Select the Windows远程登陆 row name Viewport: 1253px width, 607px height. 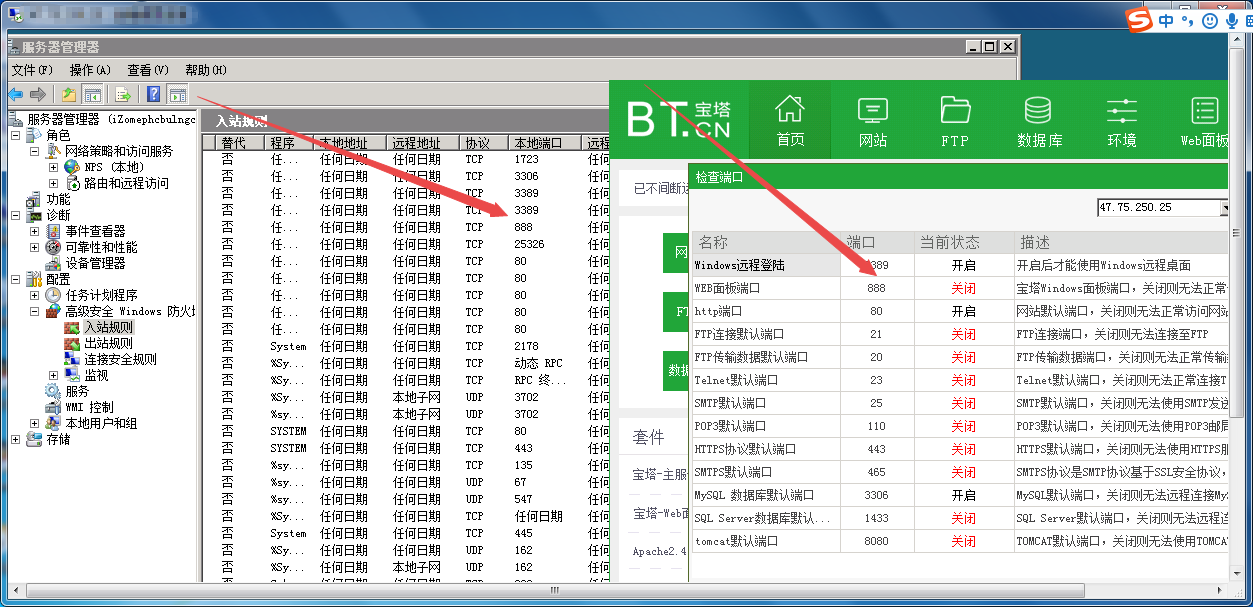[x=739, y=265]
